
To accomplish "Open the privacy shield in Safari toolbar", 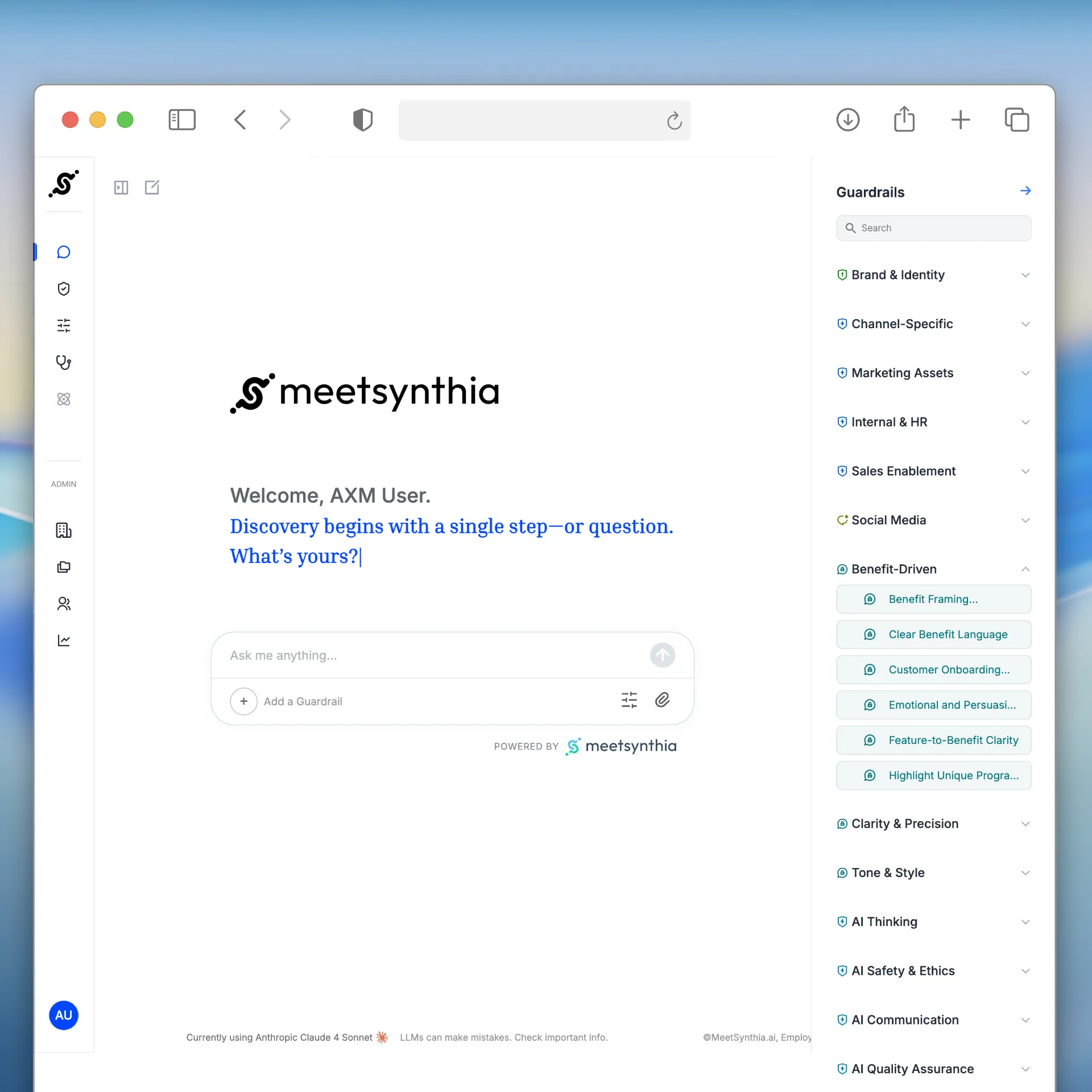I will [x=363, y=120].
